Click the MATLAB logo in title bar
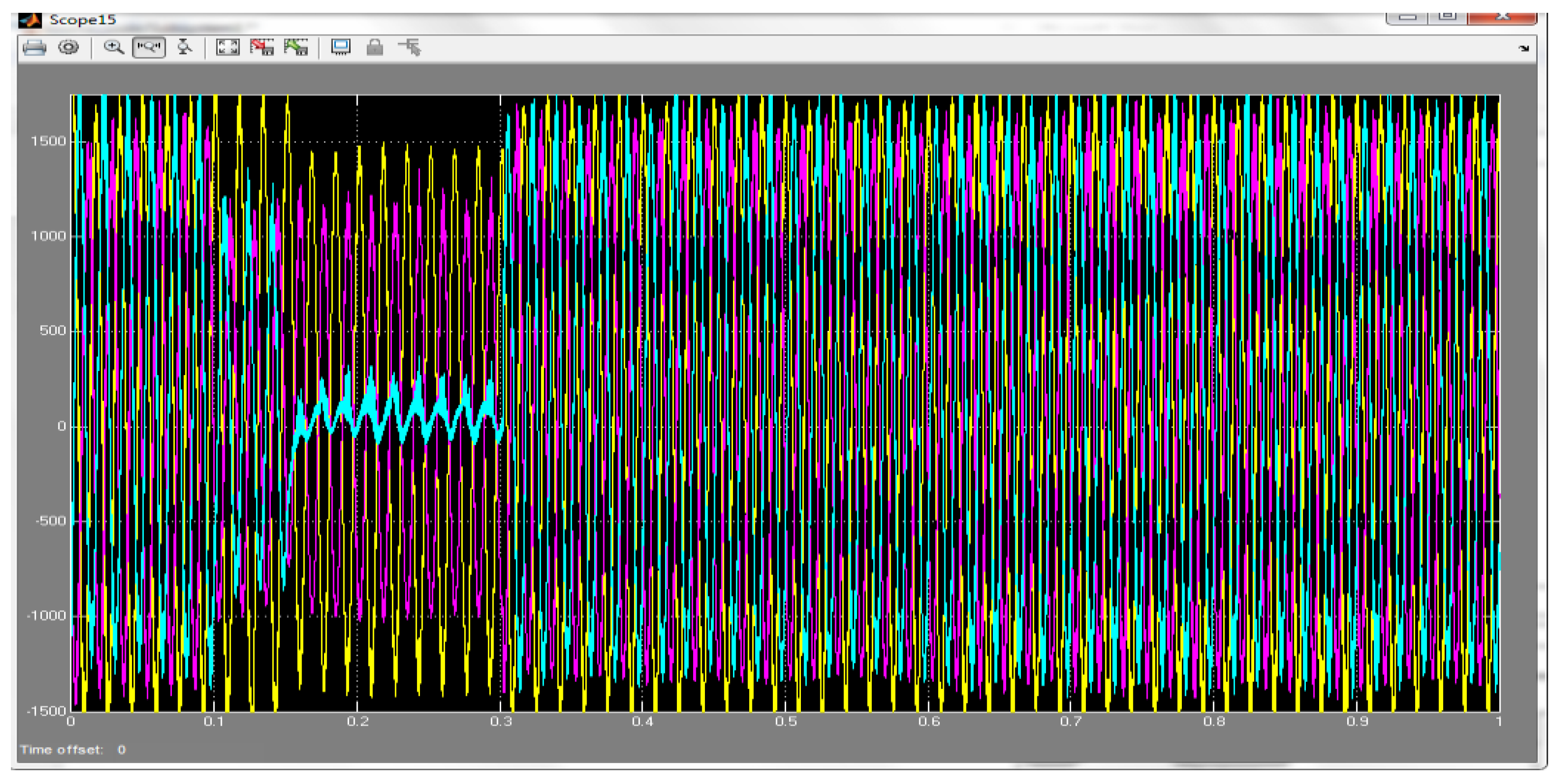Viewport: 1560px width, 784px height. (29, 20)
